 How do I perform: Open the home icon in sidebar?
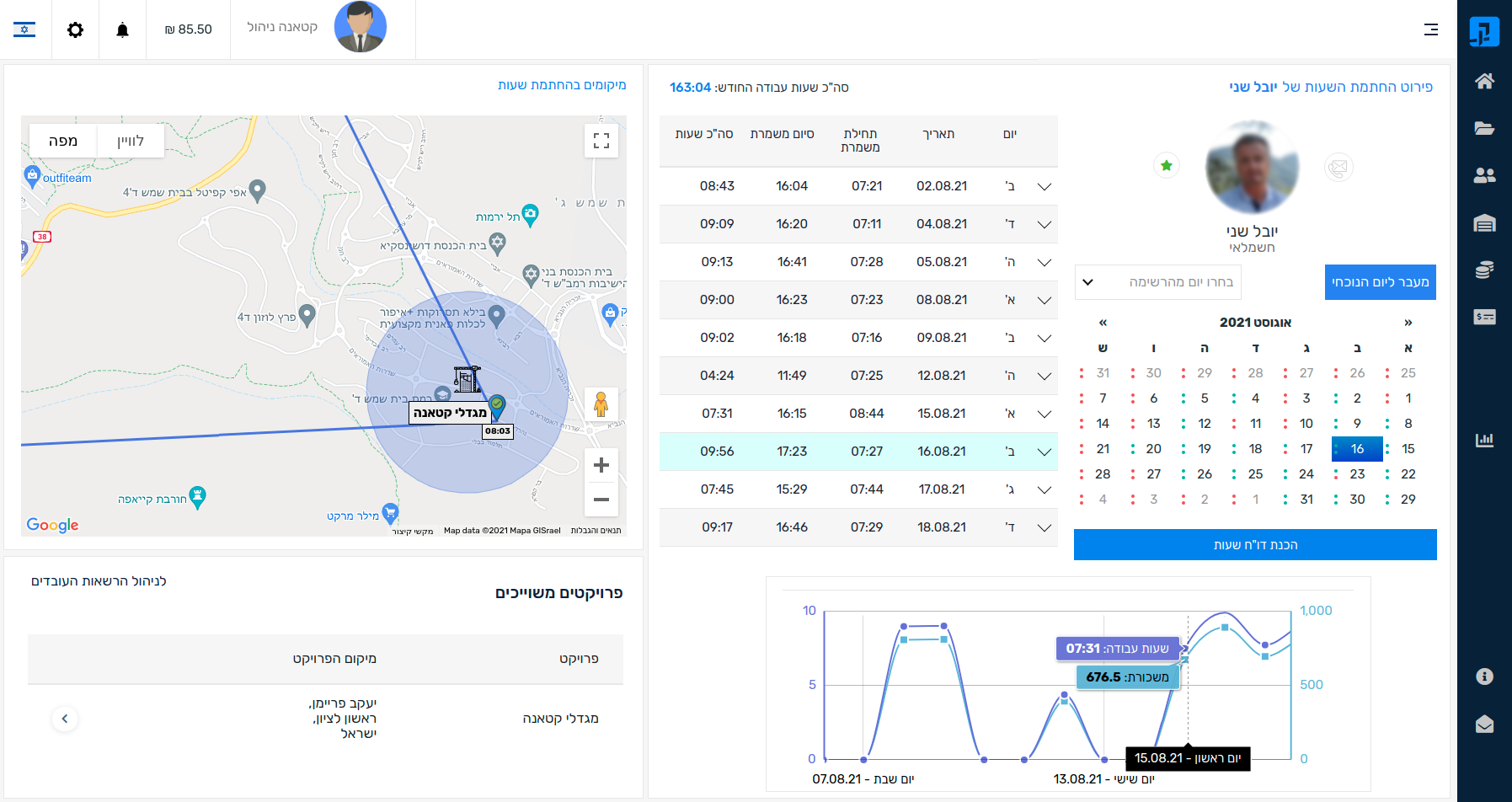pyautogui.click(x=1484, y=81)
